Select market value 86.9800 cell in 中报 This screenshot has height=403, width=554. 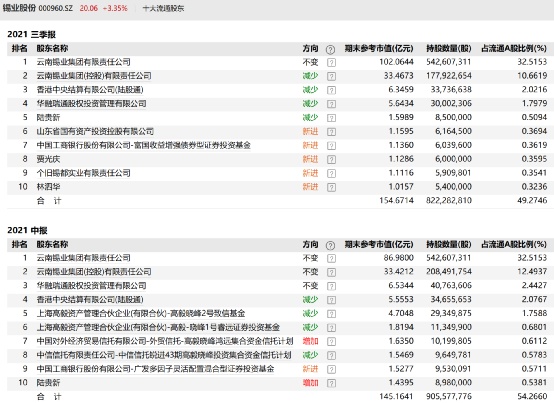(399, 258)
